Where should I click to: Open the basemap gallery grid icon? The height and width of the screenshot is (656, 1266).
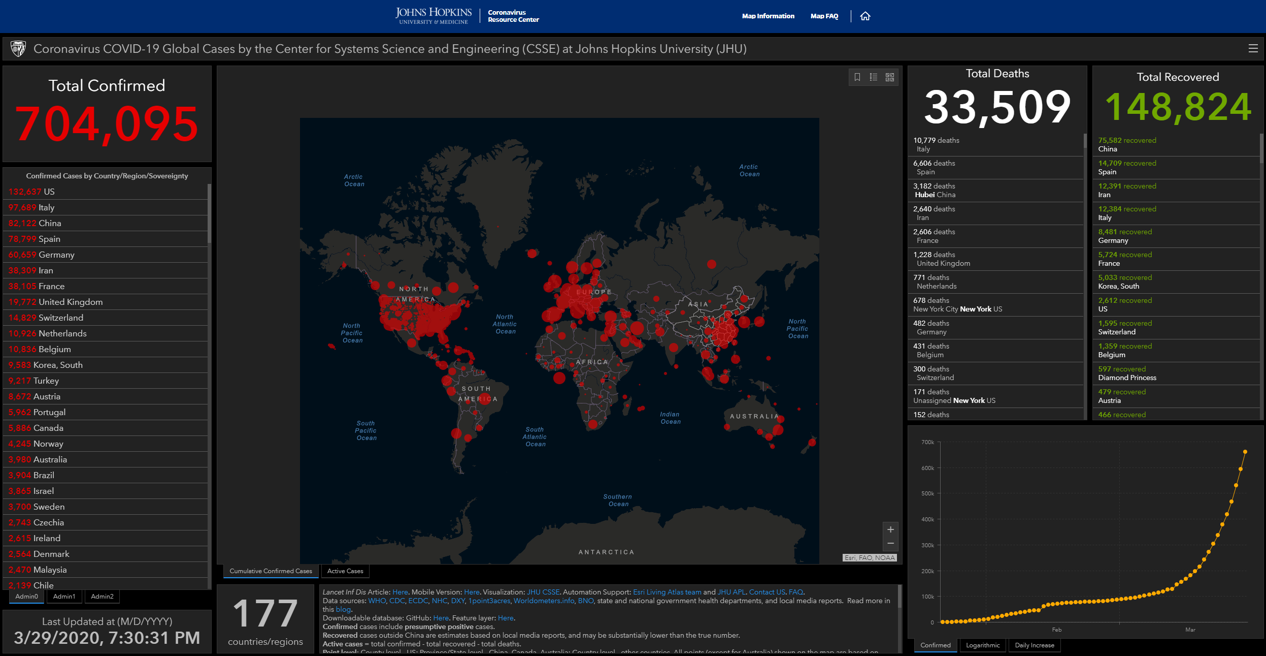[890, 77]
